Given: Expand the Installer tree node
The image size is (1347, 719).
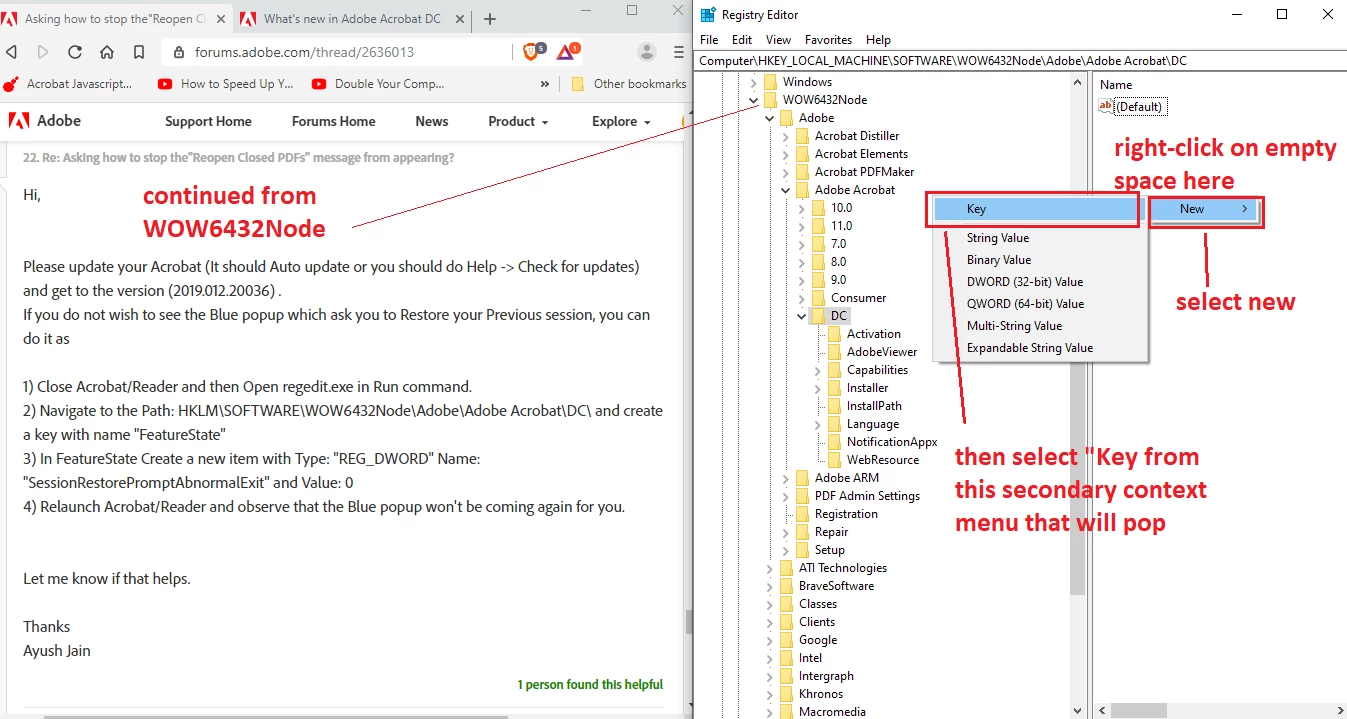Looking at the screenshot, I should (817, 388).
